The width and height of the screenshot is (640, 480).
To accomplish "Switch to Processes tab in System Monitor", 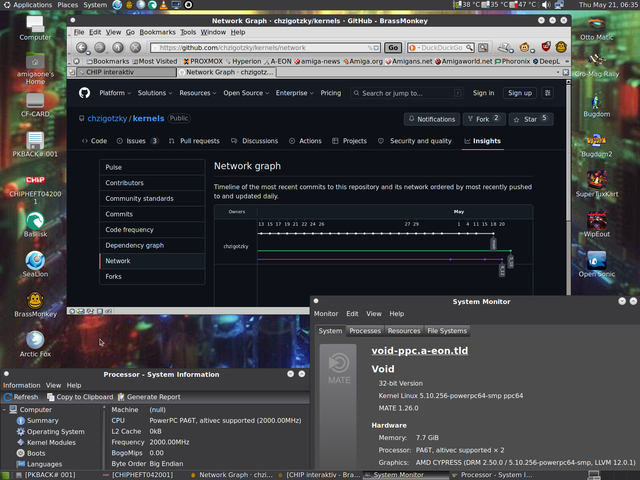I will click(x=365, y=331).
